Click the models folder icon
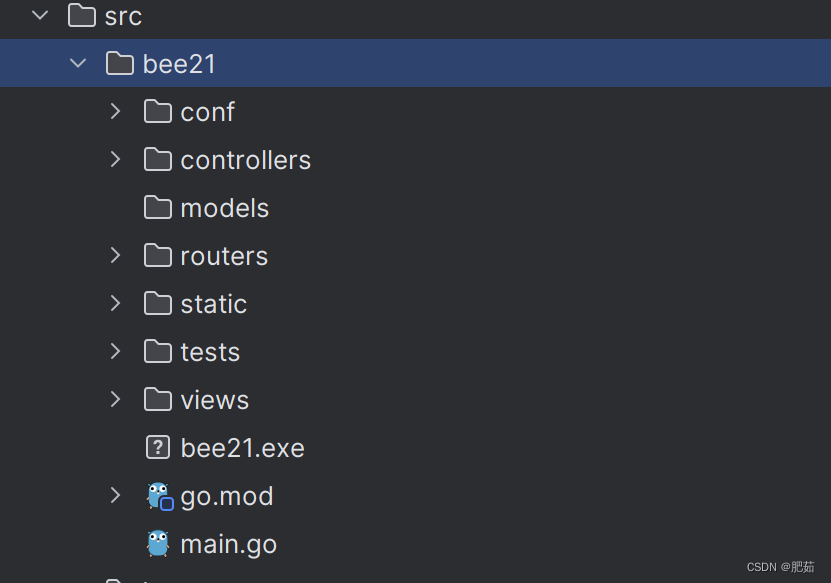Screen dimensions: 831x583 coord(158,207)
